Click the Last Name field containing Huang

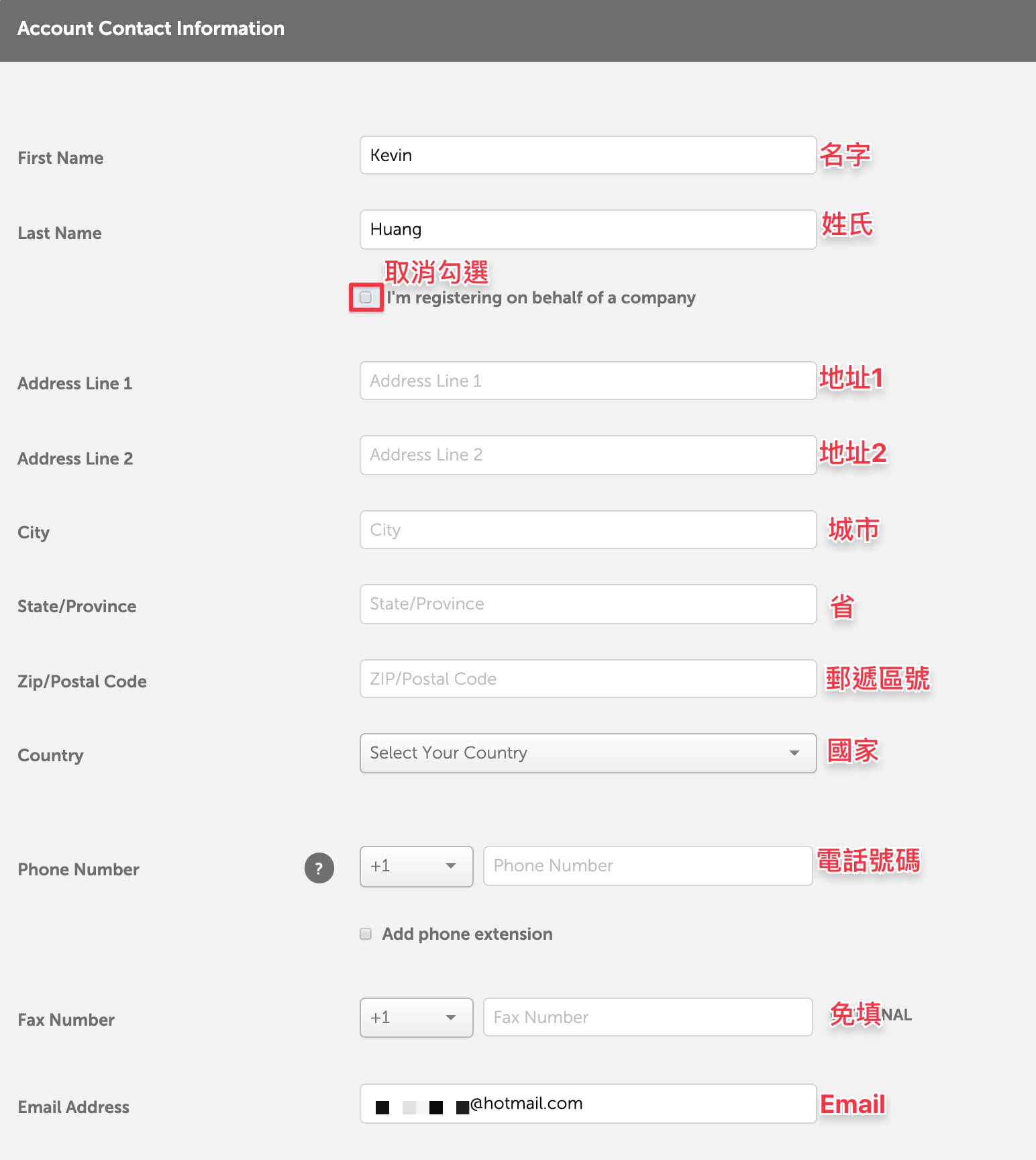[588, 230]
